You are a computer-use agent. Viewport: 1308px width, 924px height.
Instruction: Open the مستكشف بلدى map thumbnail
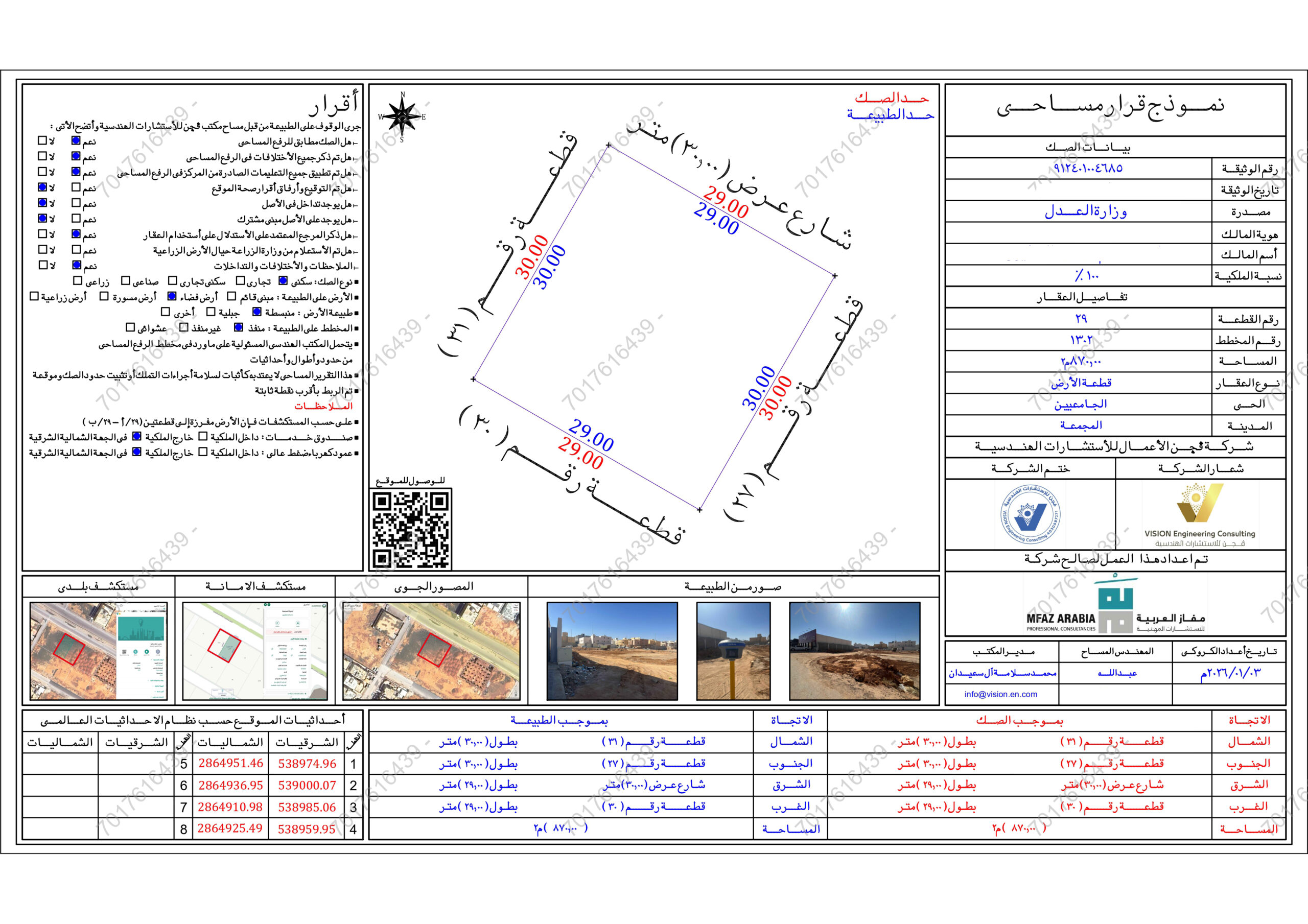click(x=98, y=651)
